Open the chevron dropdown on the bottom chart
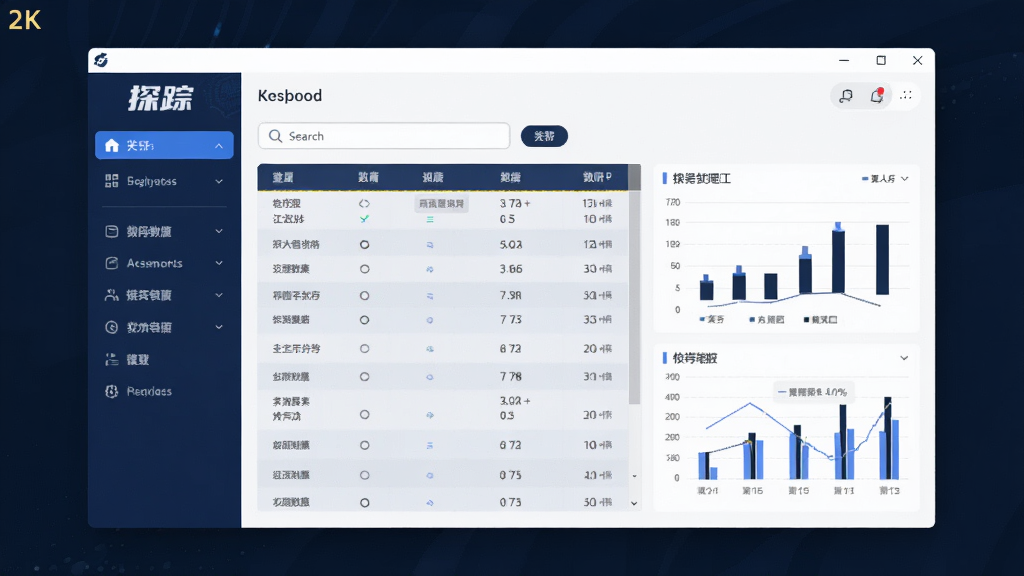 904,358
